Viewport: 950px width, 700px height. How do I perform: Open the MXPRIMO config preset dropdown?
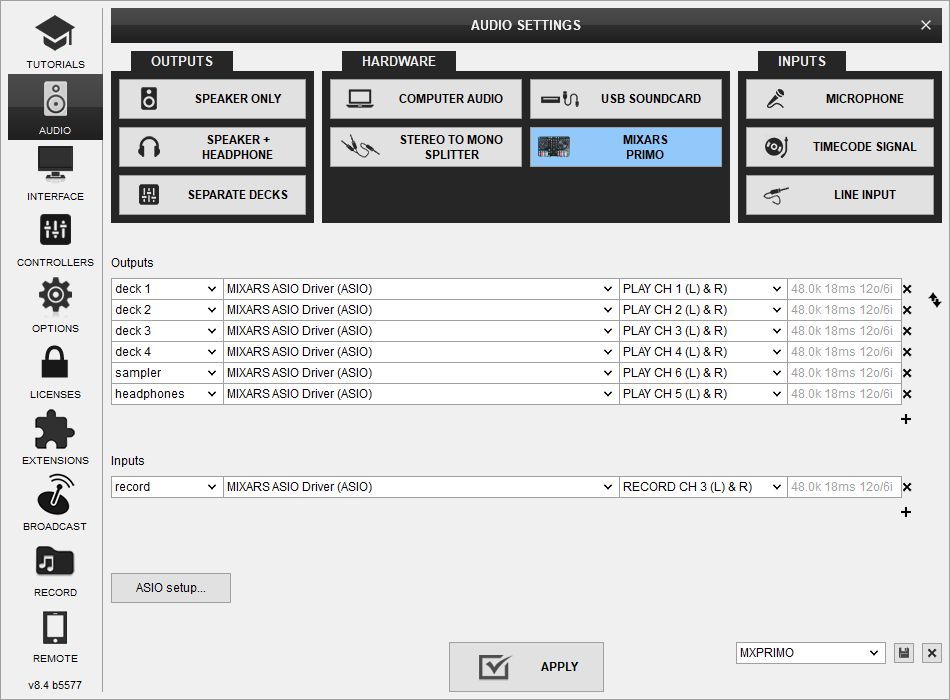click(x=810, y=653)
